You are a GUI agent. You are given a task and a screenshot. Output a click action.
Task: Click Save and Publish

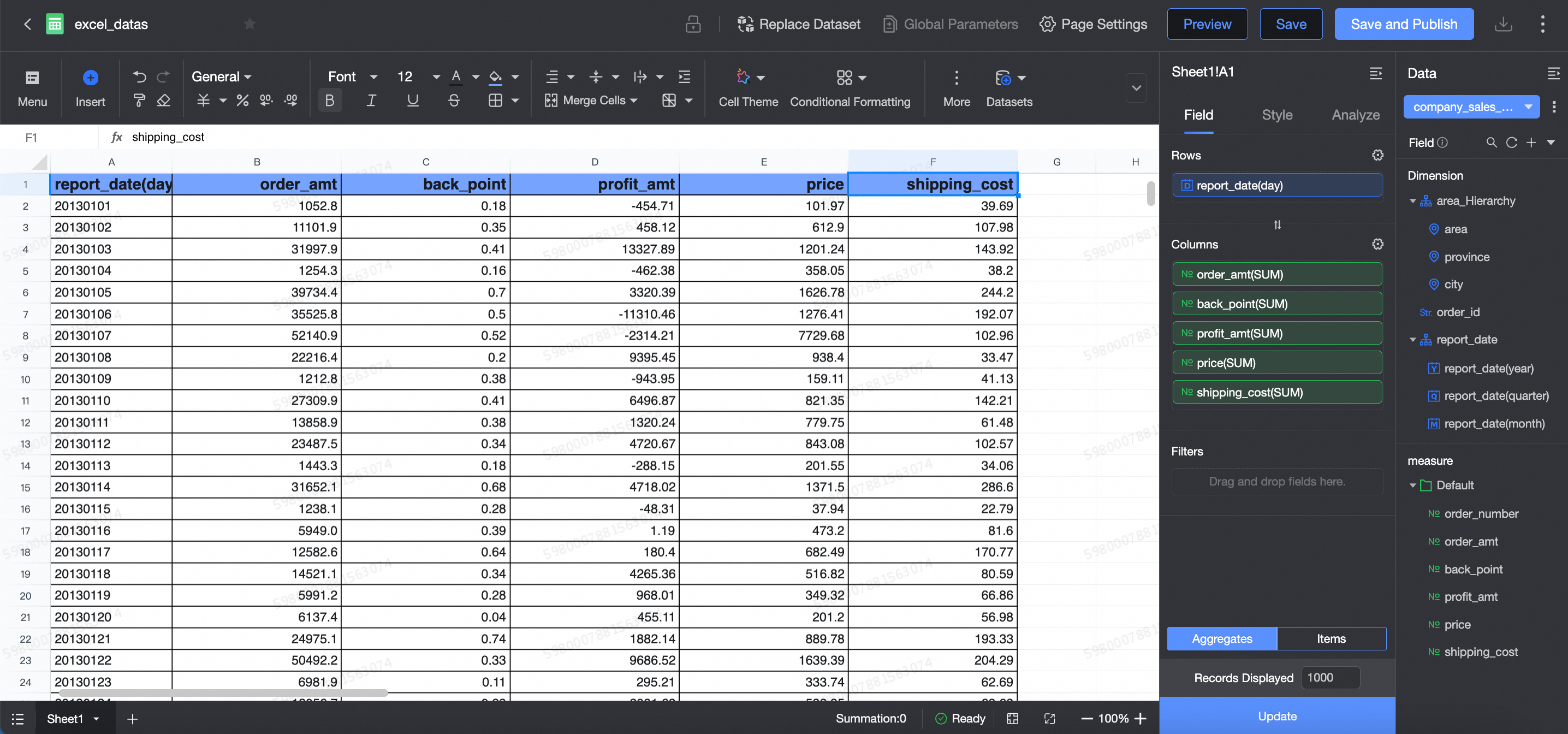pyautogui.click(x=1404, y=25)
